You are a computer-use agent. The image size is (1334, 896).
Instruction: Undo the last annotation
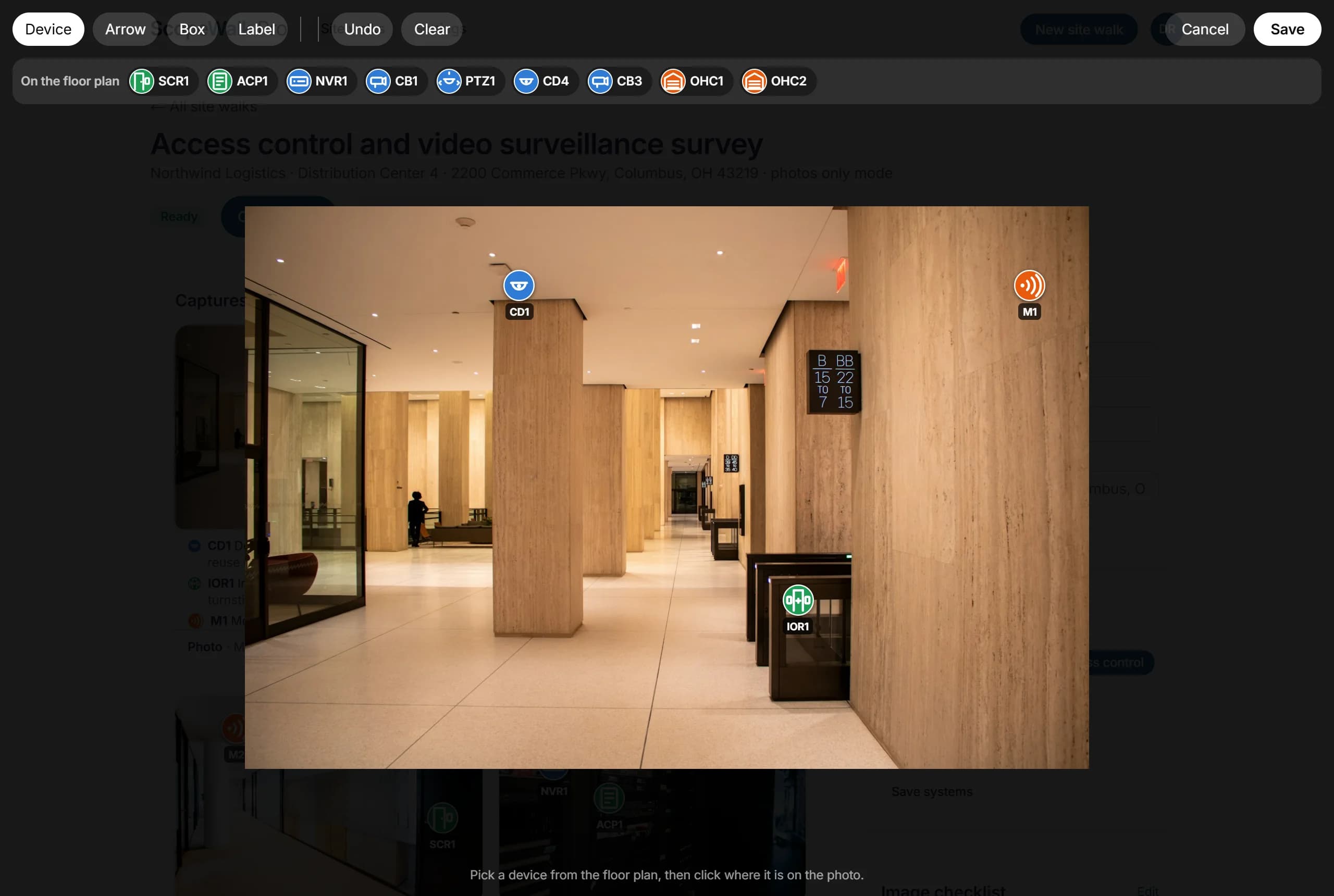point(362,29)
